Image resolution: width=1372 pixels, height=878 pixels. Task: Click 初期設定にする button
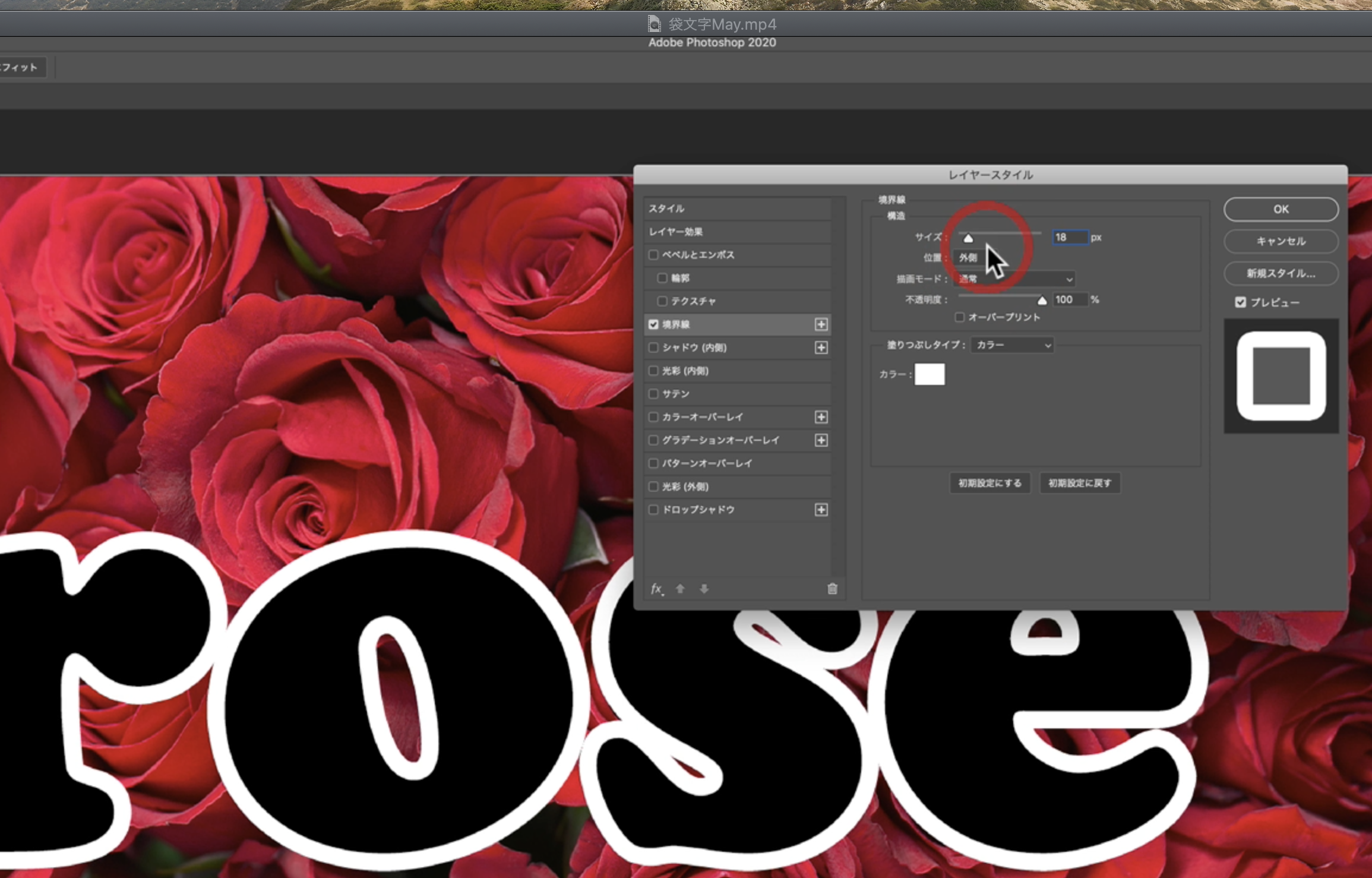point(990,483)
